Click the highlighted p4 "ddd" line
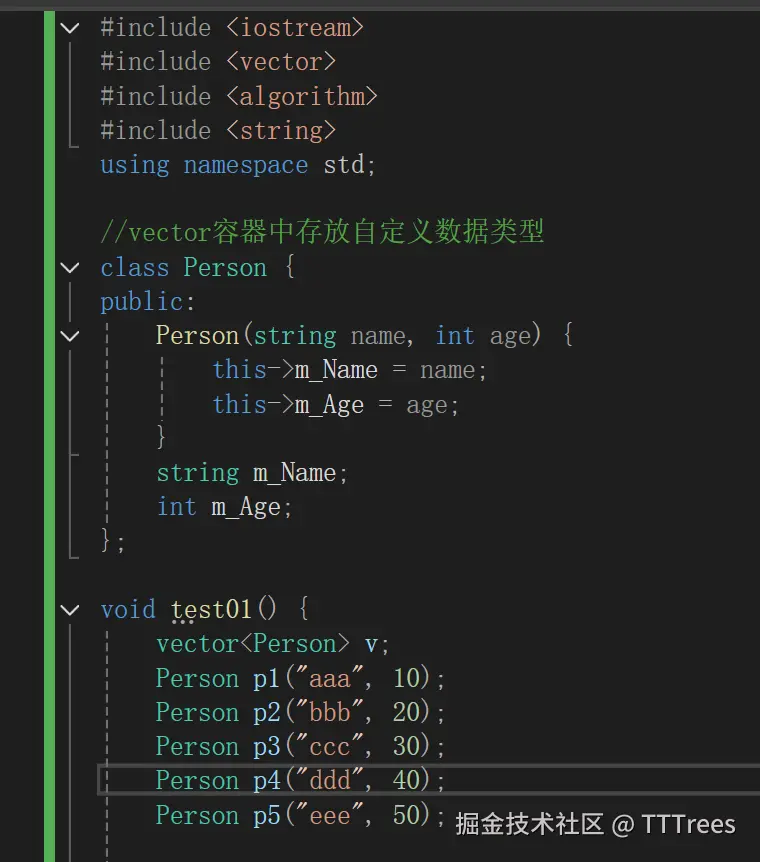The image size is (760, 862). point(300,780)
